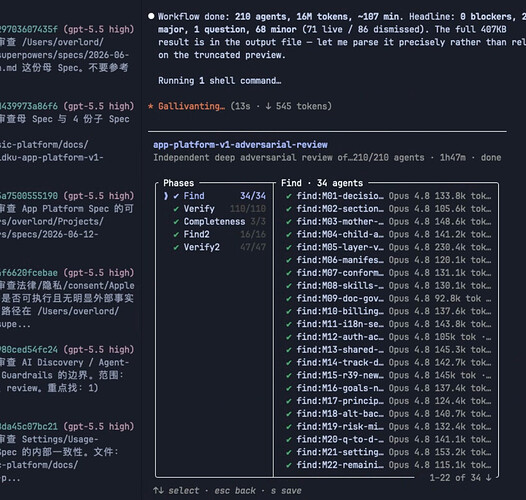526x500 pixels.
Task: Open agent find:M08-skills row
Action: pos(388,286)
